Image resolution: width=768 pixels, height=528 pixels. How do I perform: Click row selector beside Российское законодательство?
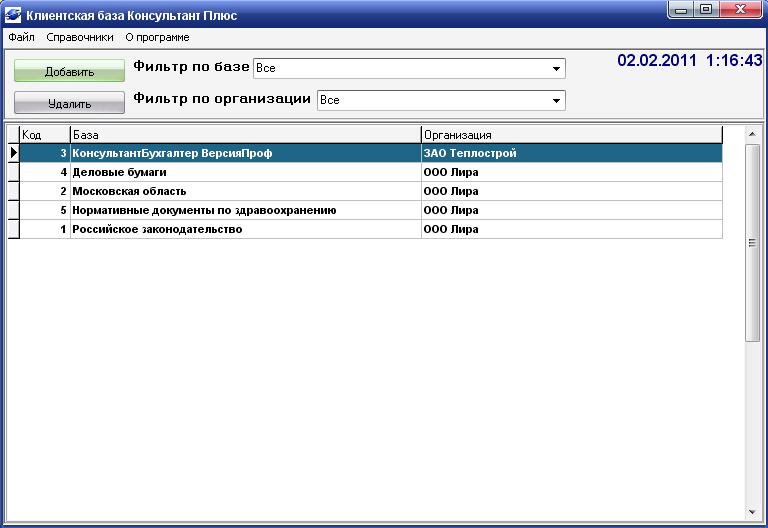14,229
